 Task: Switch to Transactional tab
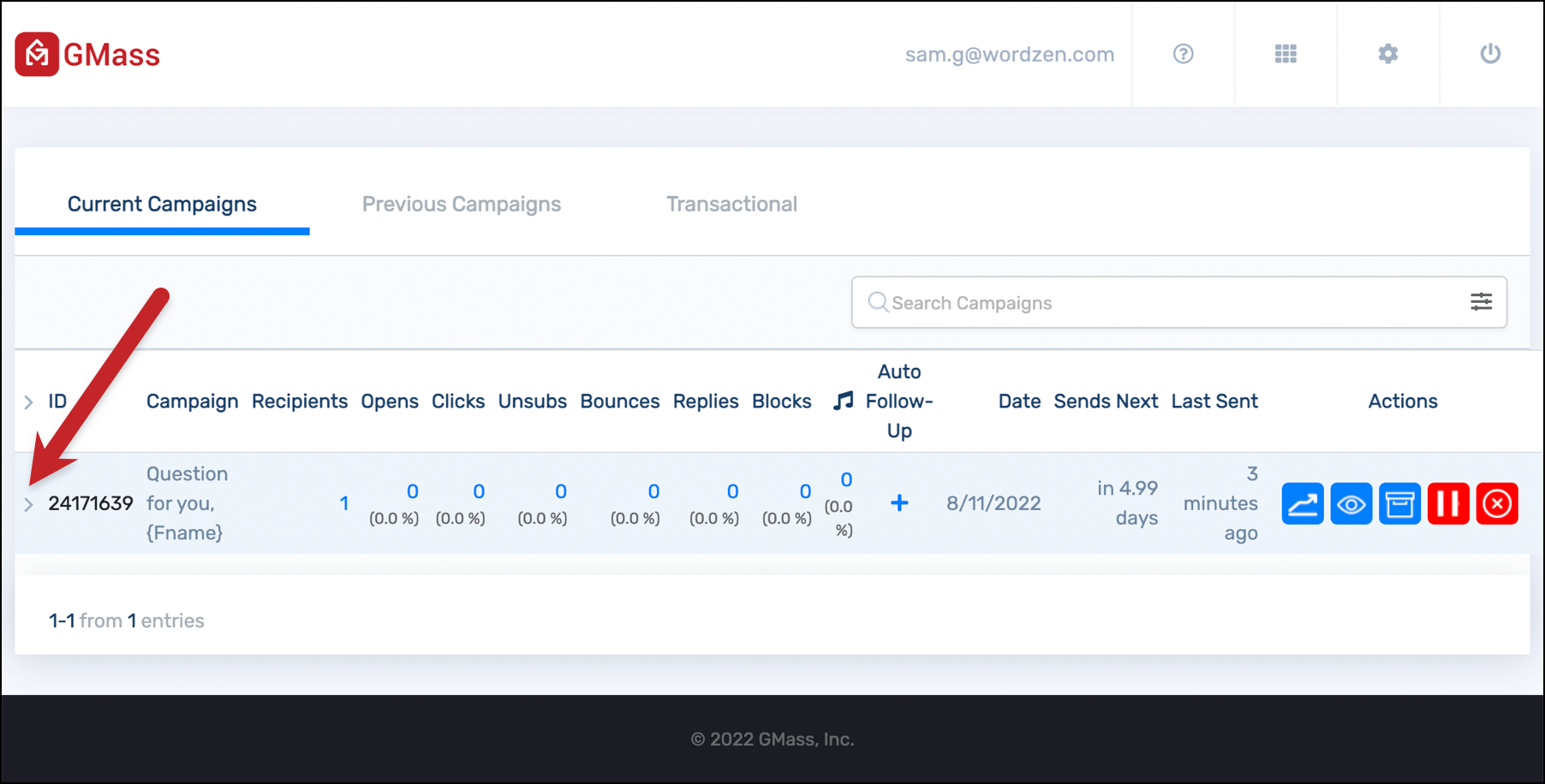[x=732, y=204]
